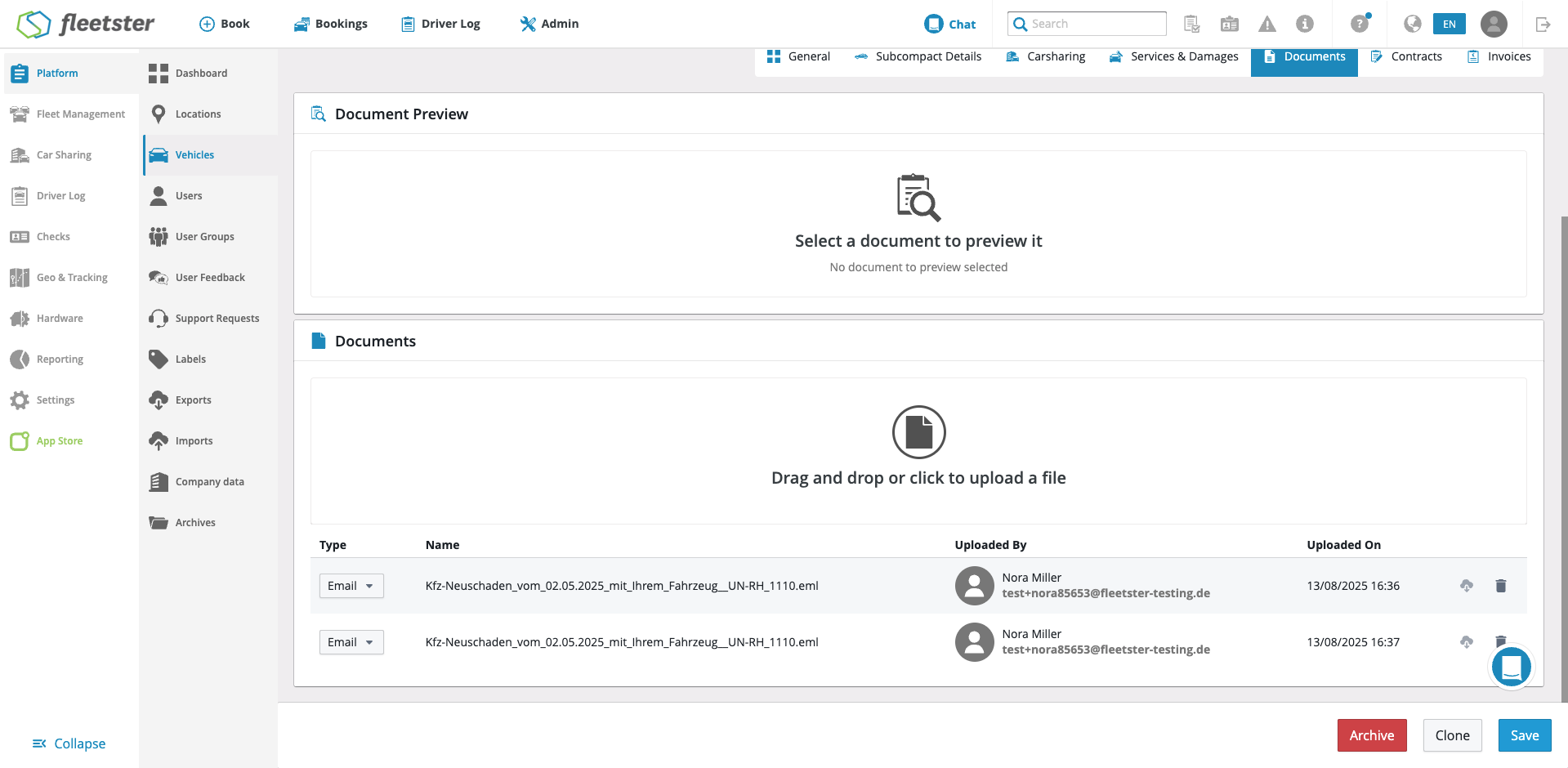
Task: Select the first Kfz-Neuschaden .eml file name
Action: [622, 586]
